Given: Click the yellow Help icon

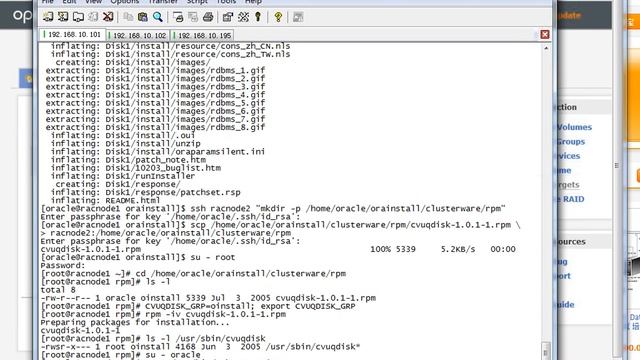Looking at the screenshot, I should 278,17.
